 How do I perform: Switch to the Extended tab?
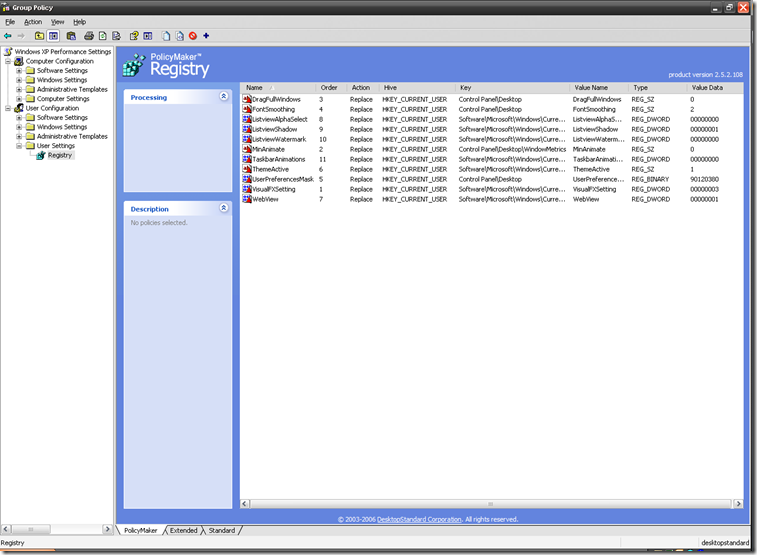[183, 530]
